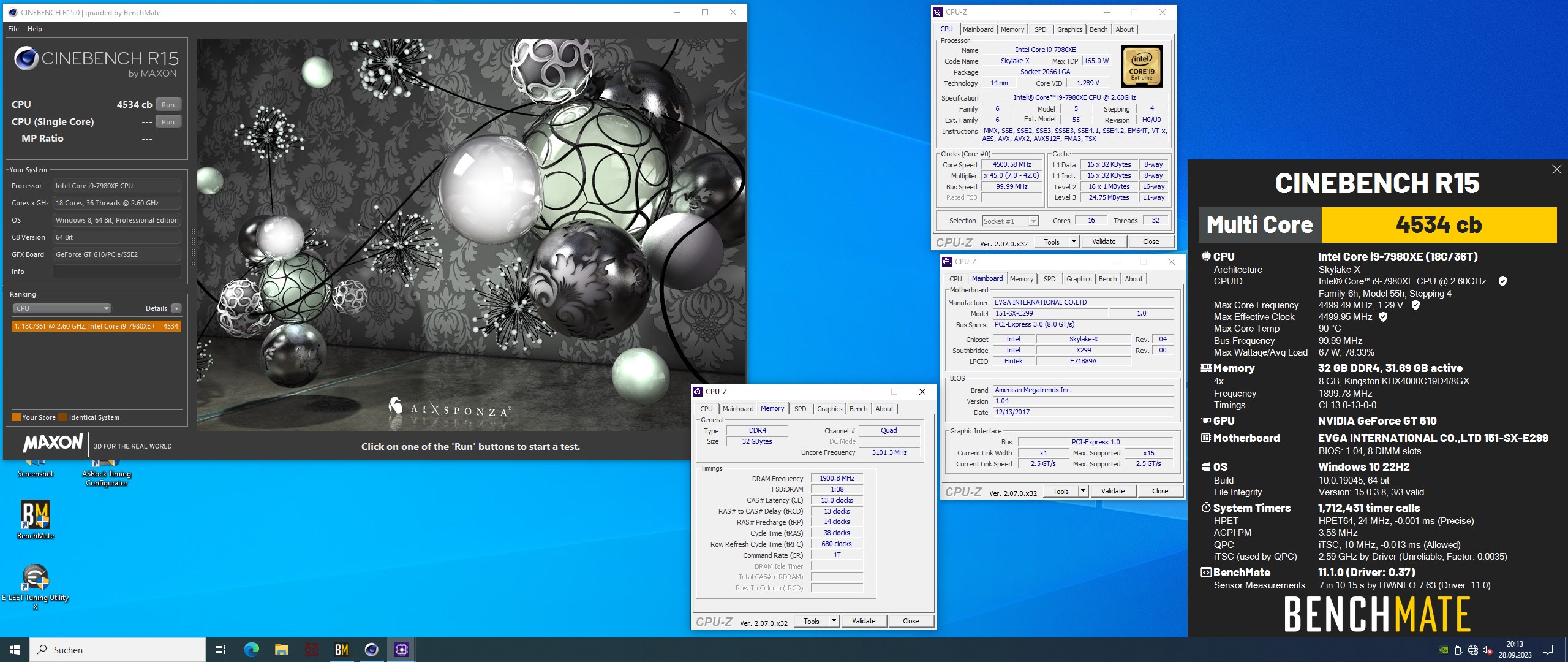1568x662 pixels.
Task: Open the Ranking CPU dropdown
Action: 61,308
